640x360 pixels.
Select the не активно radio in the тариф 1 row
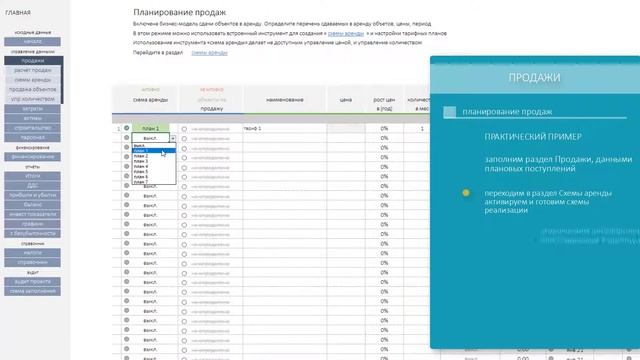click(184, 129)
